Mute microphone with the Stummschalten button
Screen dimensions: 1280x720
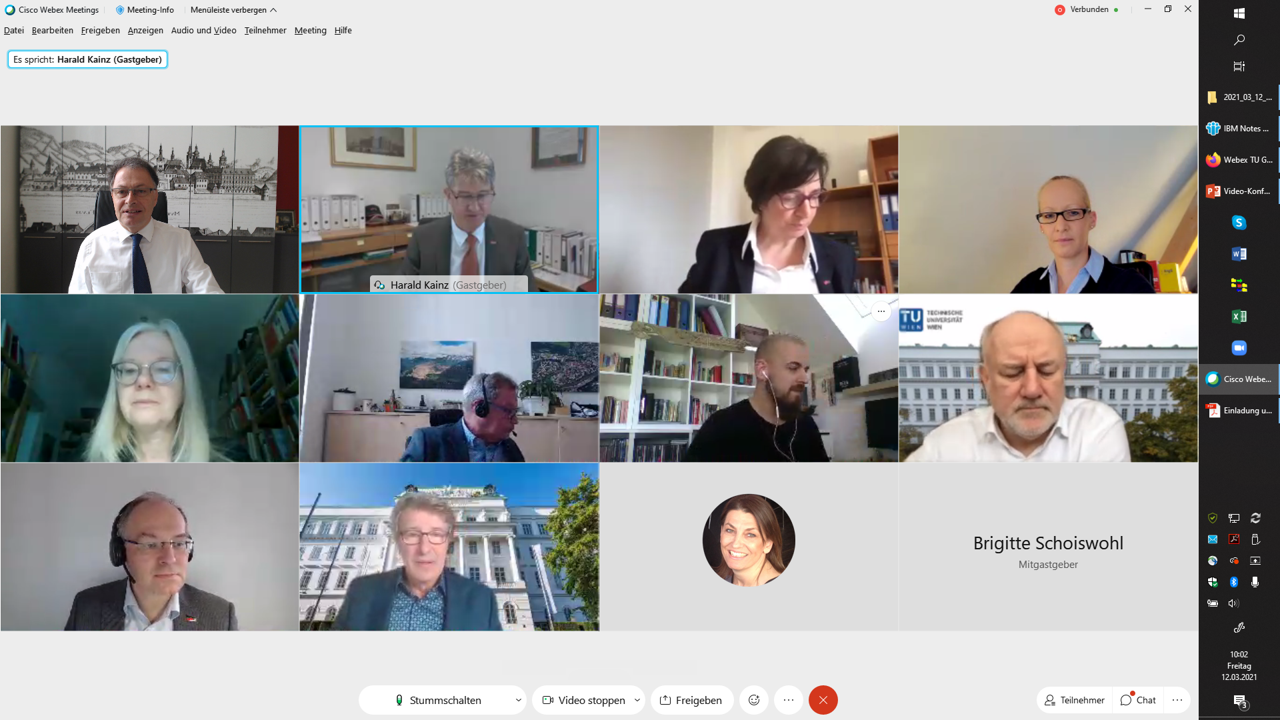(x=437, y=700)
